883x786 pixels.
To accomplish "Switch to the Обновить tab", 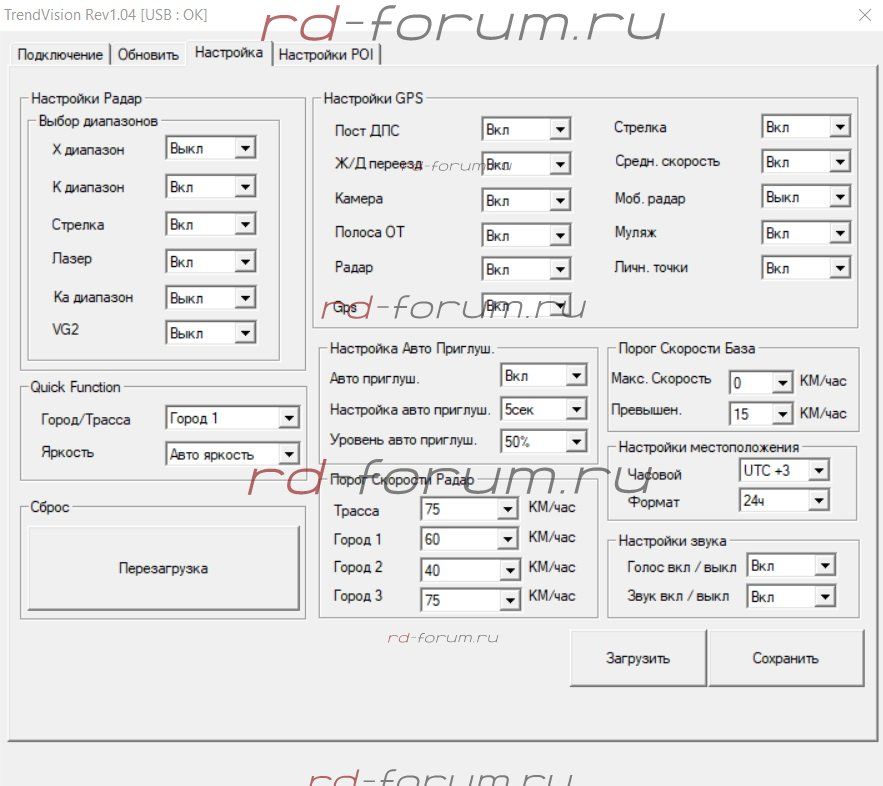I will [148, 55].
